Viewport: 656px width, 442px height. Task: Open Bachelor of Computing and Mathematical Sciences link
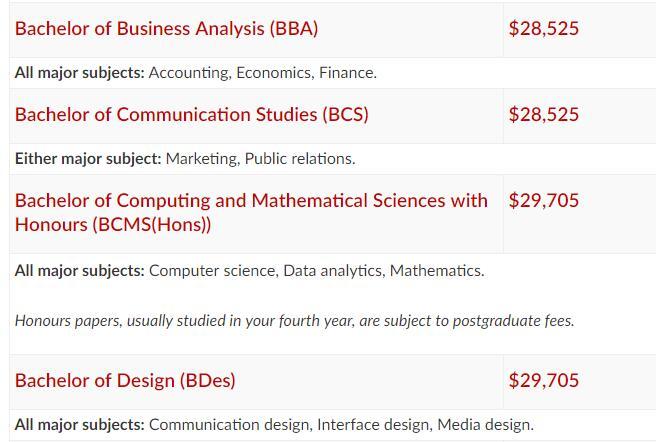(251, 212)
